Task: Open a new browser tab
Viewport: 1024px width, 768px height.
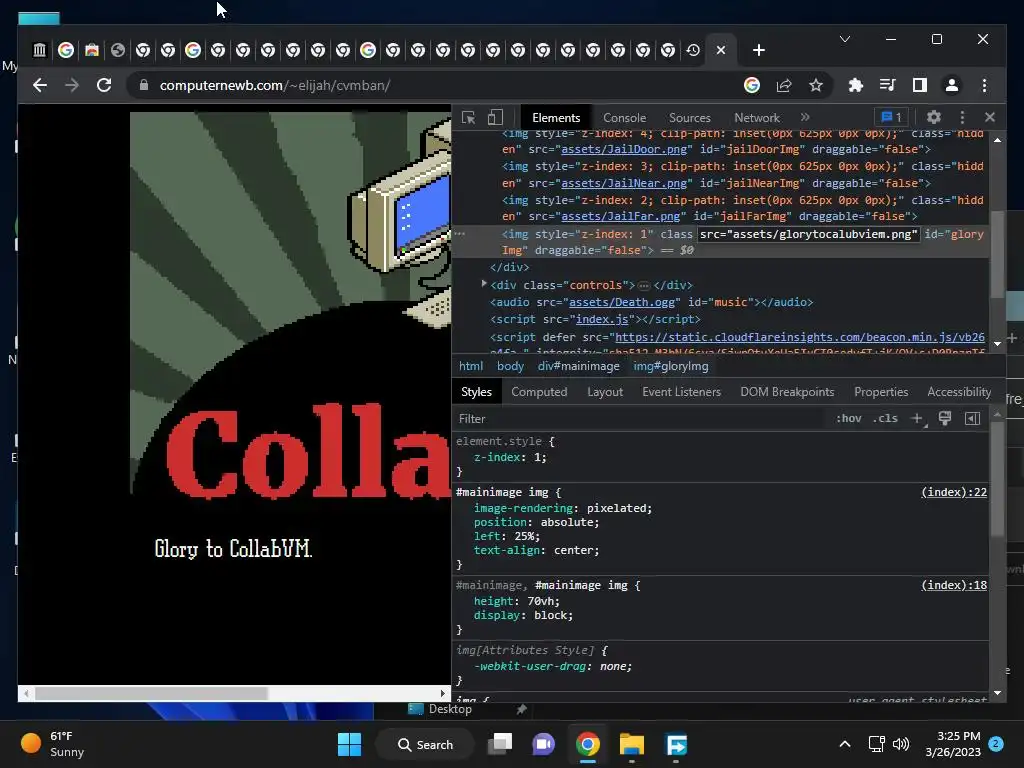Action: coord(758,50)
